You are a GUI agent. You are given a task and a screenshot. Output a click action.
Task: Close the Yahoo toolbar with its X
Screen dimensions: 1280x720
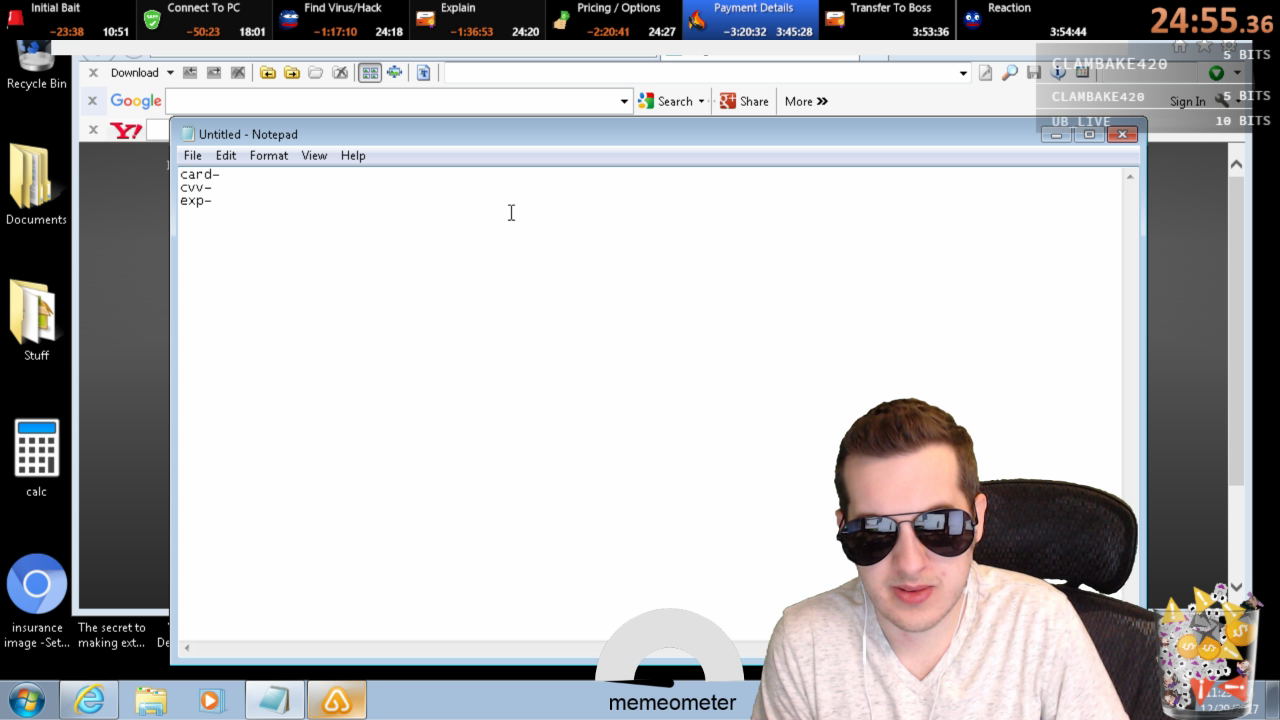pyautogui.click(x=93, y=130)
